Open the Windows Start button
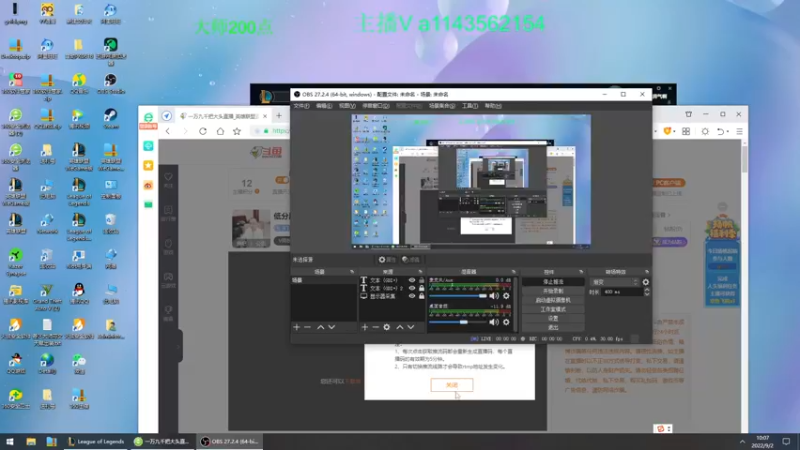The width and height of the screenshot is (800, 450). [10, 441]
